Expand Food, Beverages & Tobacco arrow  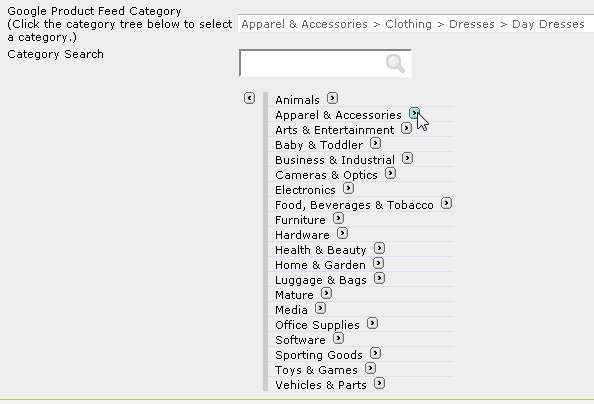click(446, 203)
